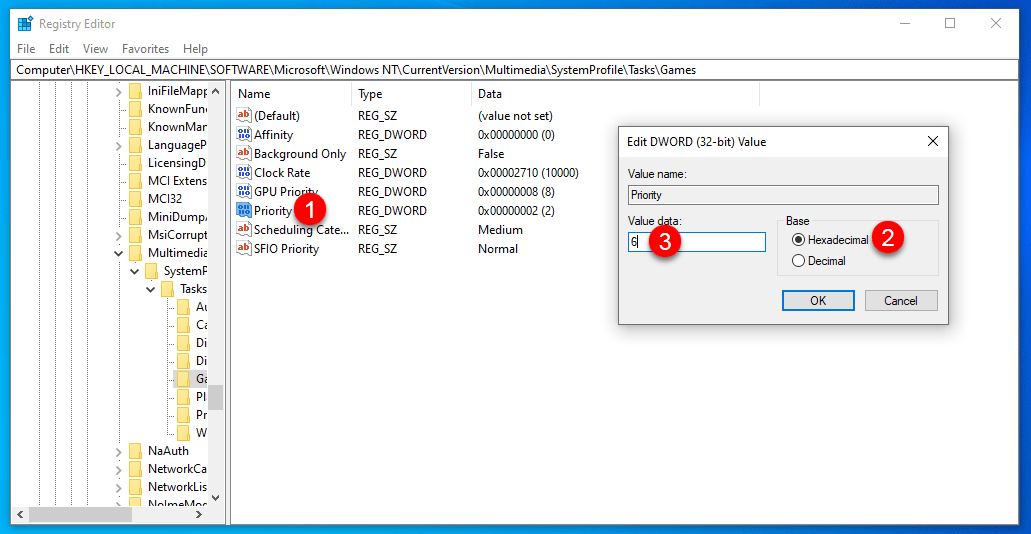Click the MCI Extens folder icon
The height and width of the screenshot is (534, 1031).
coord(136,181)
